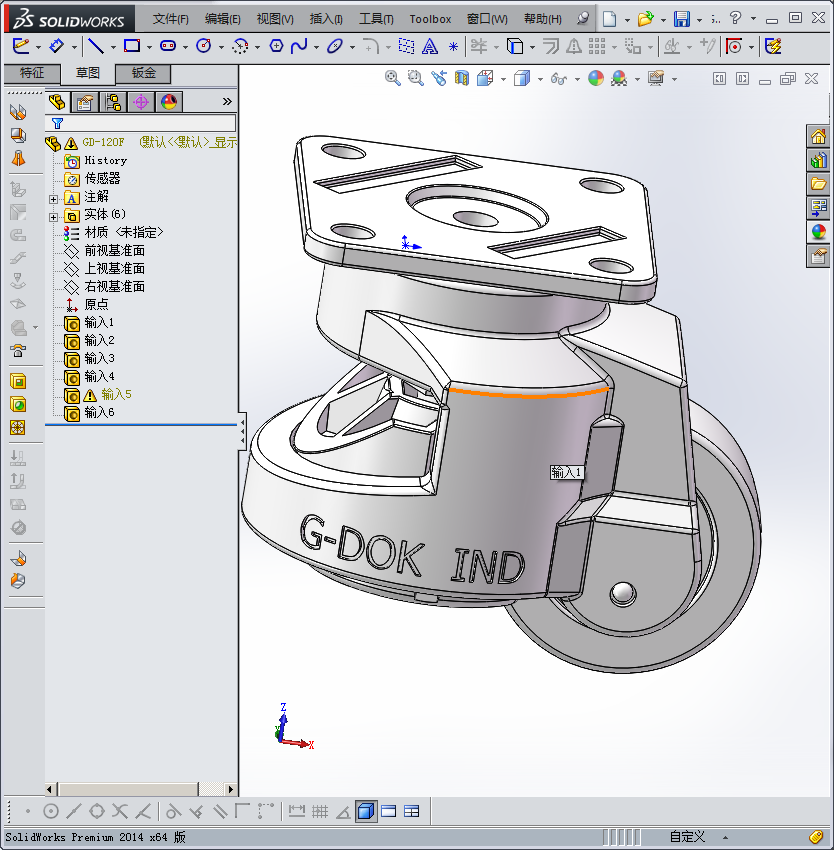
Task: Click the Smart Dimension tool
Action: (56, 46)
